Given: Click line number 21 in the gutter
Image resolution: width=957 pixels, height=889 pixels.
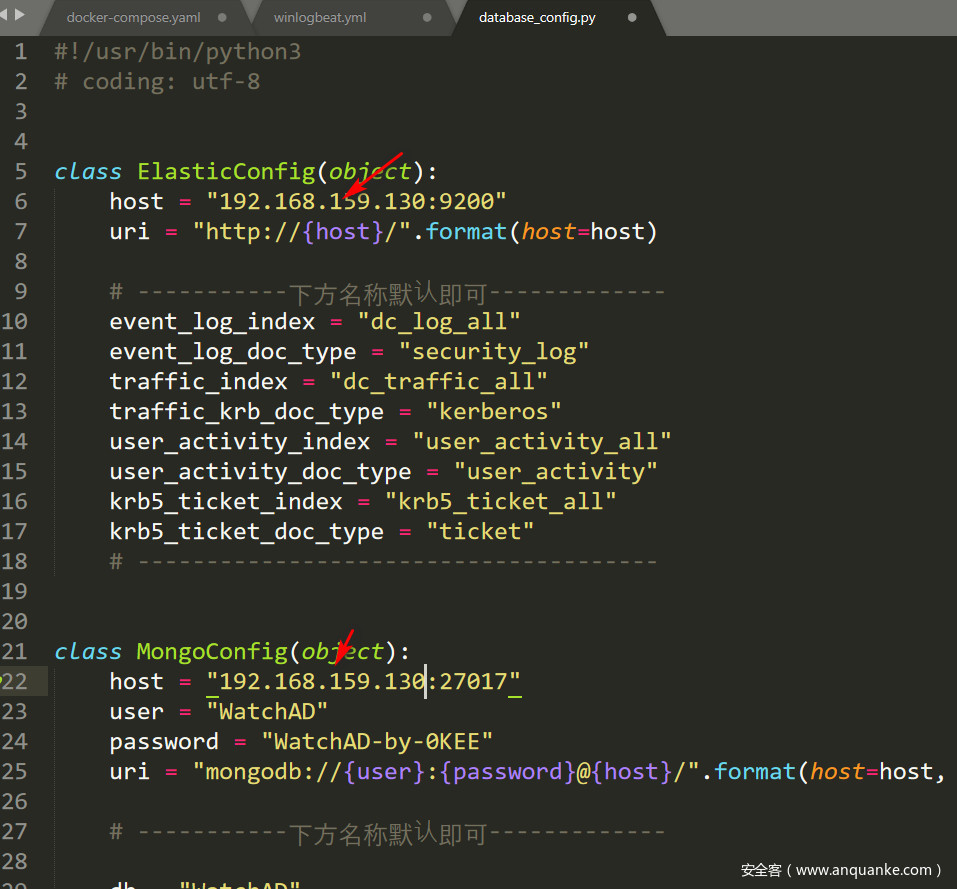Looking at the screenshot, I should point(15,651).
